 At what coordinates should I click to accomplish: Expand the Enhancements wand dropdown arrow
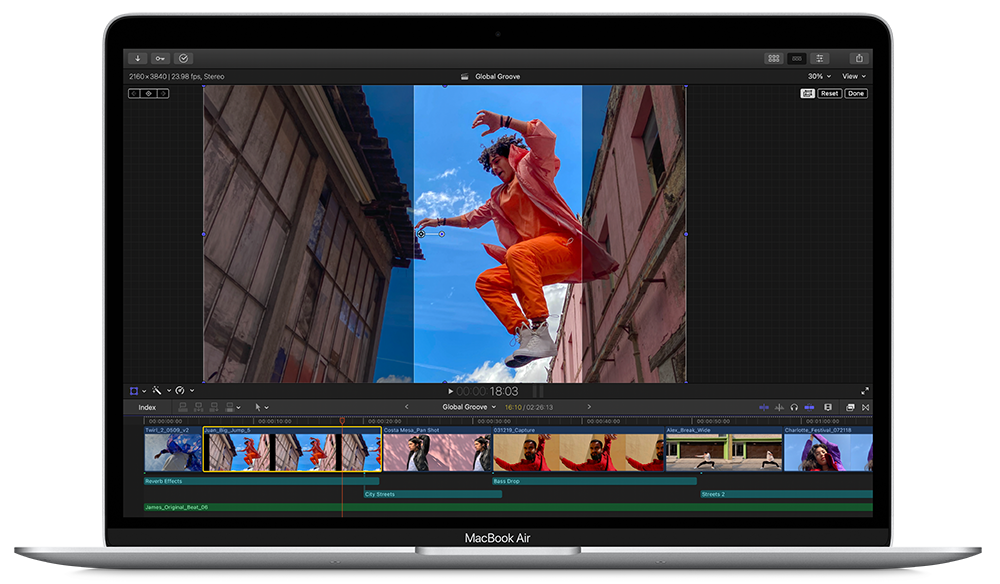169,391
